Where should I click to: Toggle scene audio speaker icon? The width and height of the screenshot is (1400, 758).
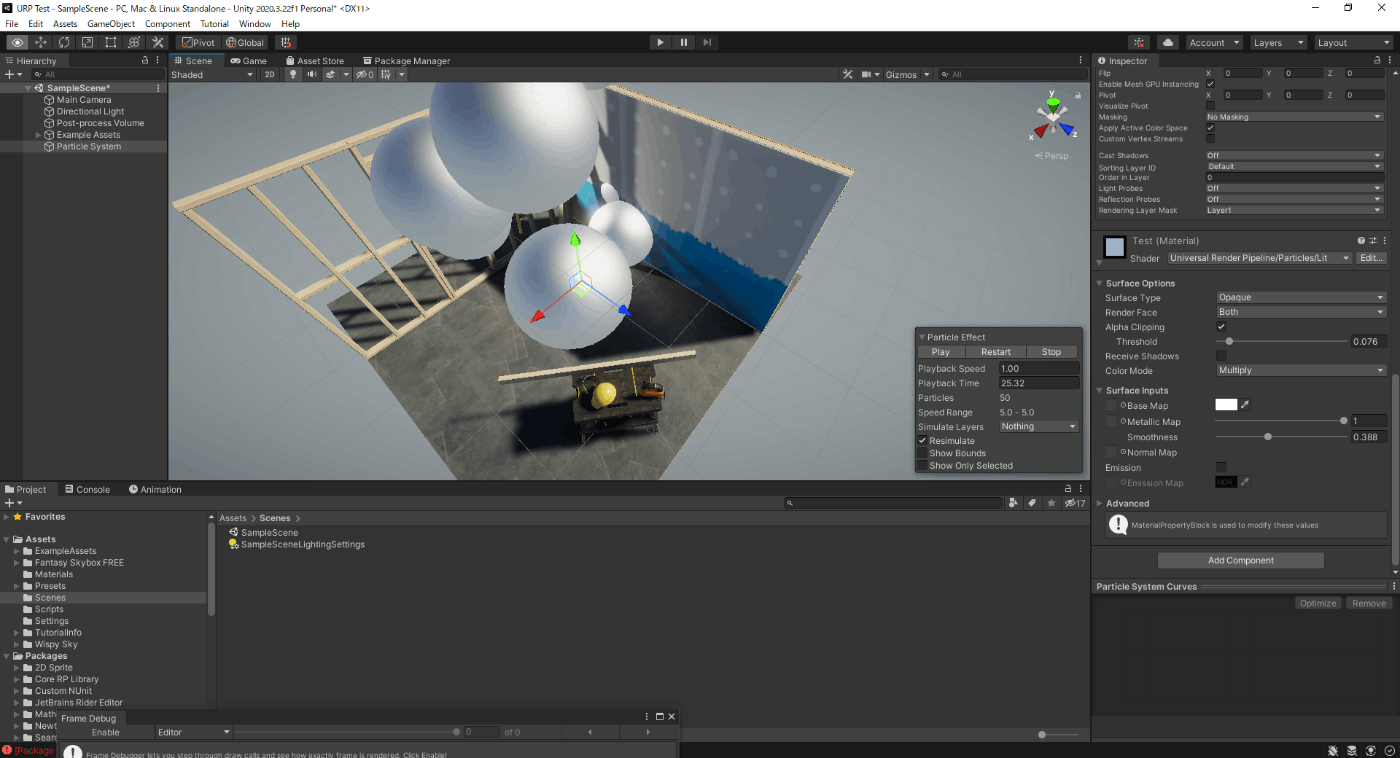(x=312, y=75)
